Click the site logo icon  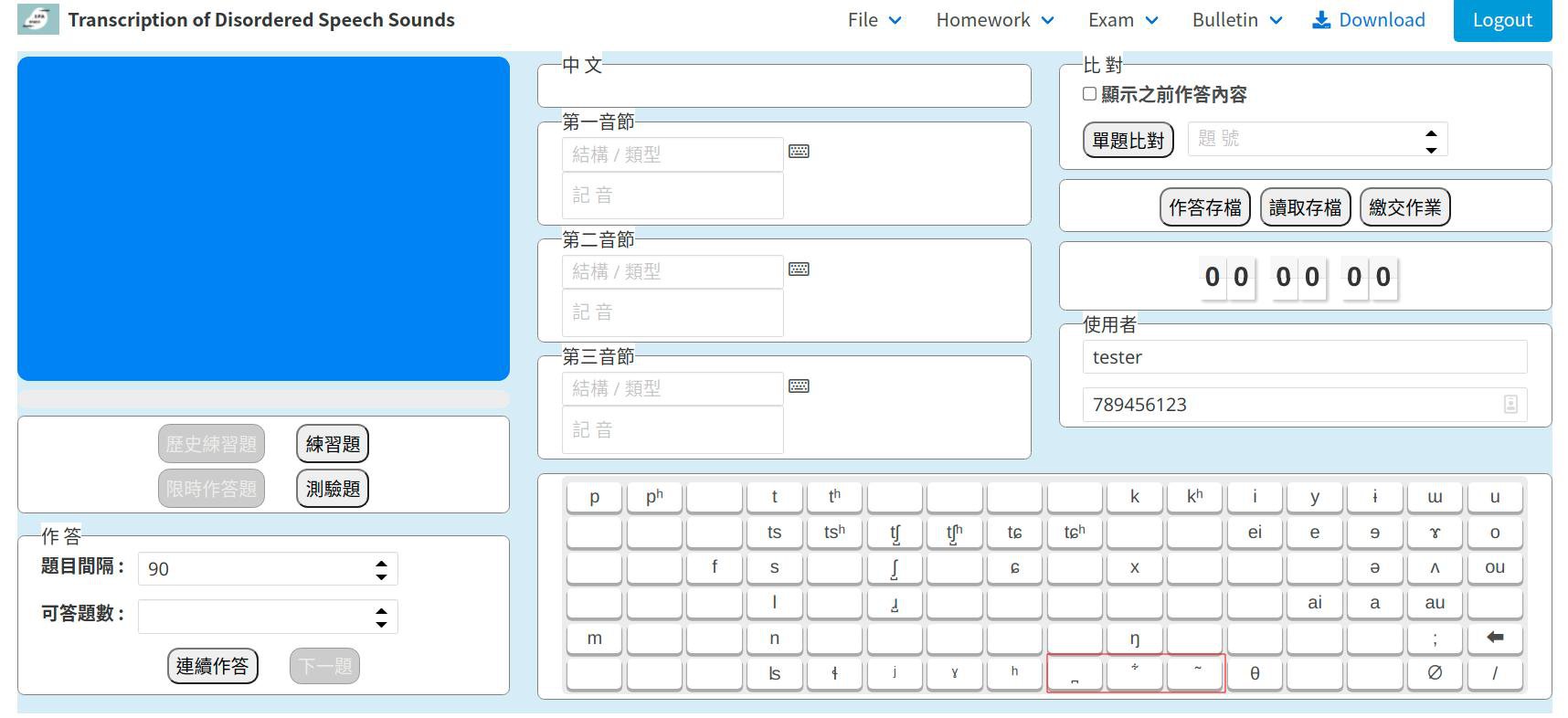[x=38, y=19]
